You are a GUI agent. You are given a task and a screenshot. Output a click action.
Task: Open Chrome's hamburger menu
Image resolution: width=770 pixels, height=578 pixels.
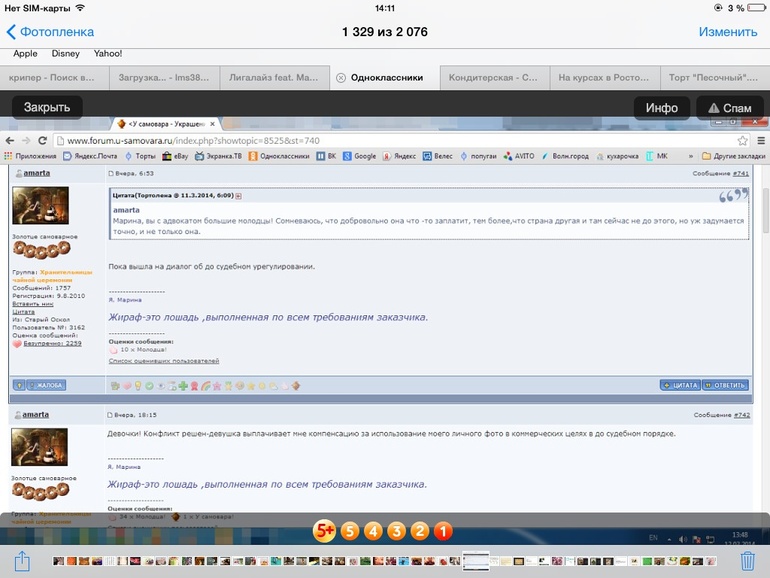point(761,141)
